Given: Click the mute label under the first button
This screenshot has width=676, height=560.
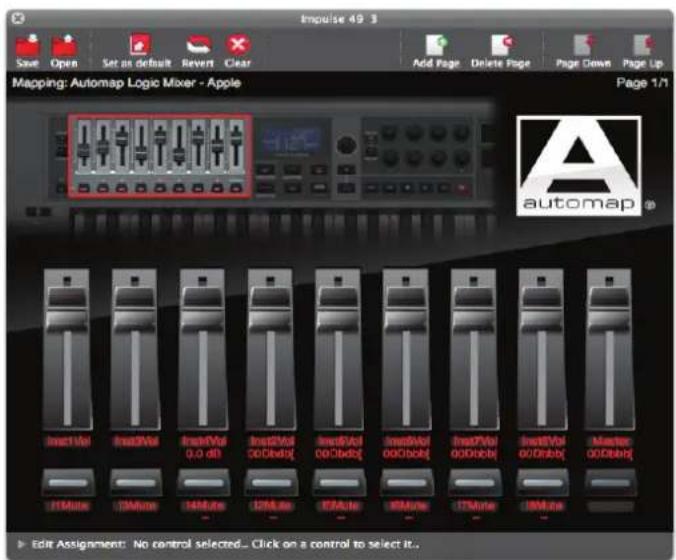Looking at the screenshot, I should 69,506.
